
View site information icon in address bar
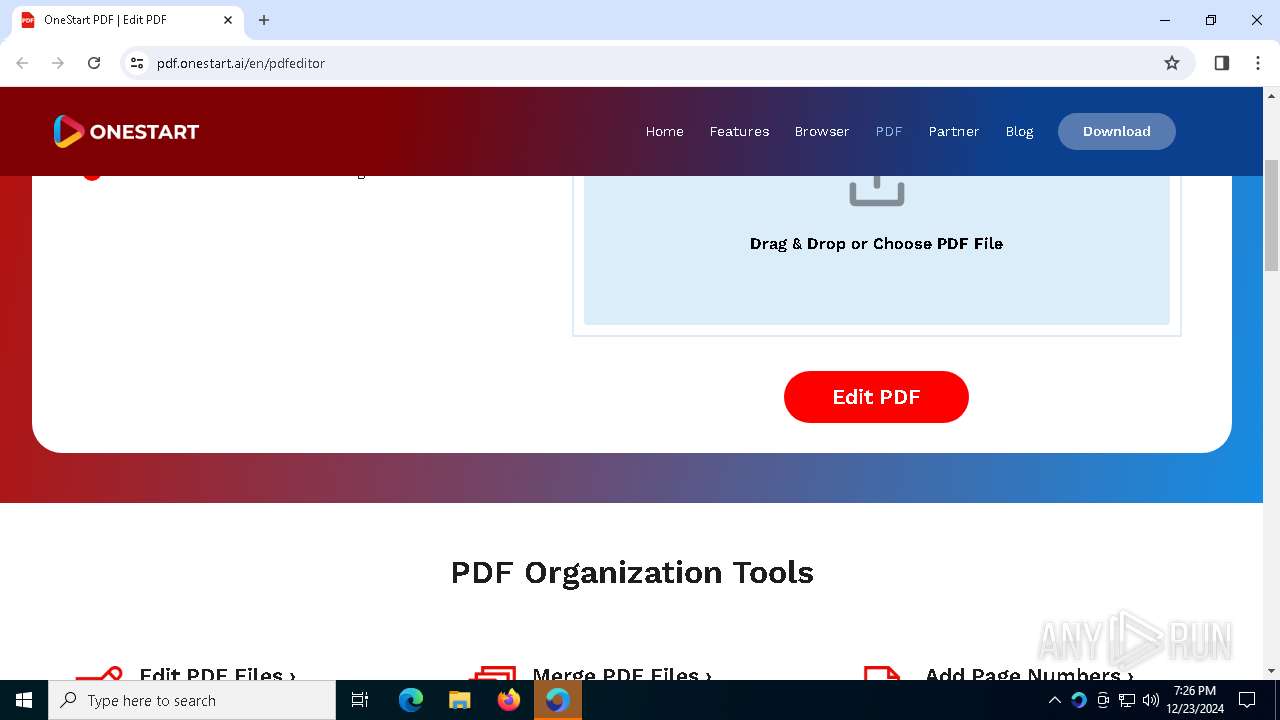(138, 63)
